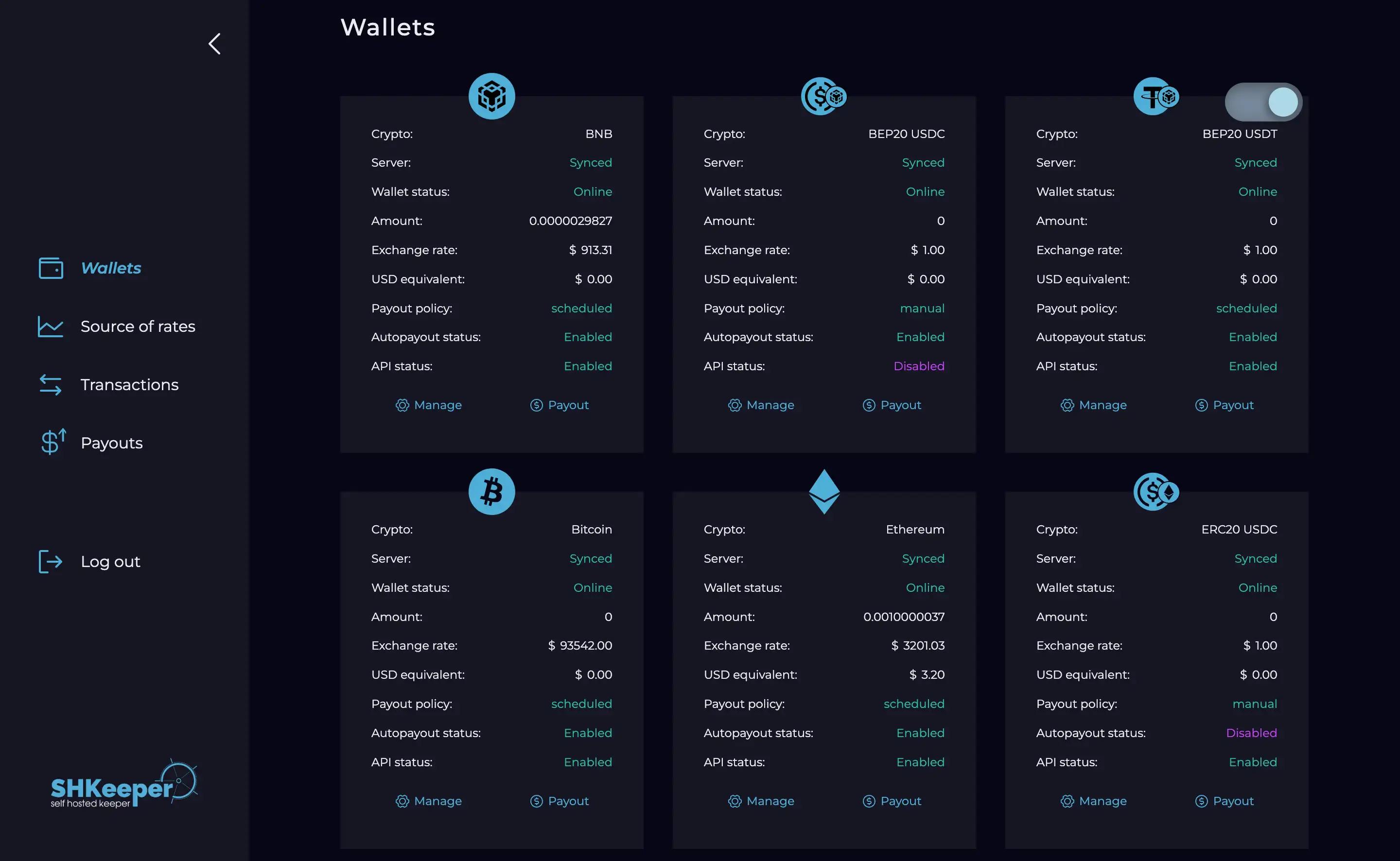Select Transactions in the sidebar menu

129,384
